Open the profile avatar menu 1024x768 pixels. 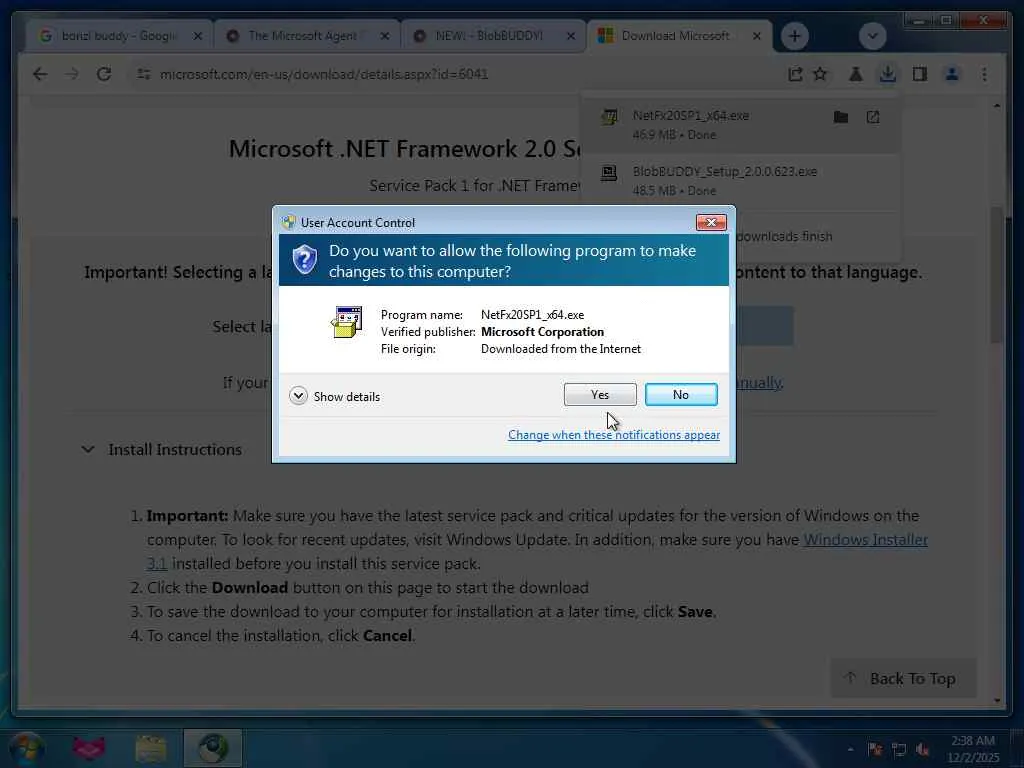pos(952,74)
